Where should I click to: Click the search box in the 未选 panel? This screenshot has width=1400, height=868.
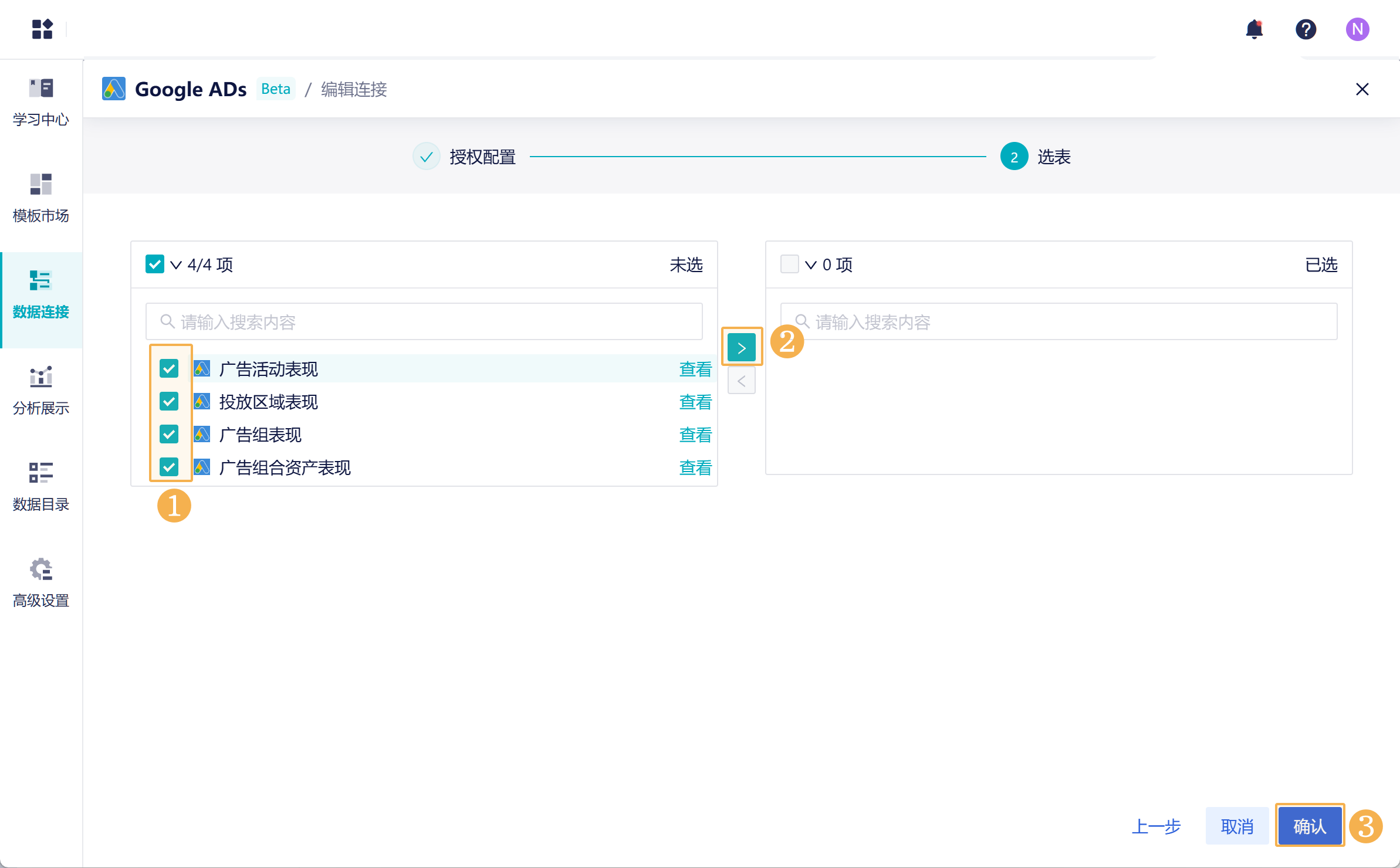424,321
